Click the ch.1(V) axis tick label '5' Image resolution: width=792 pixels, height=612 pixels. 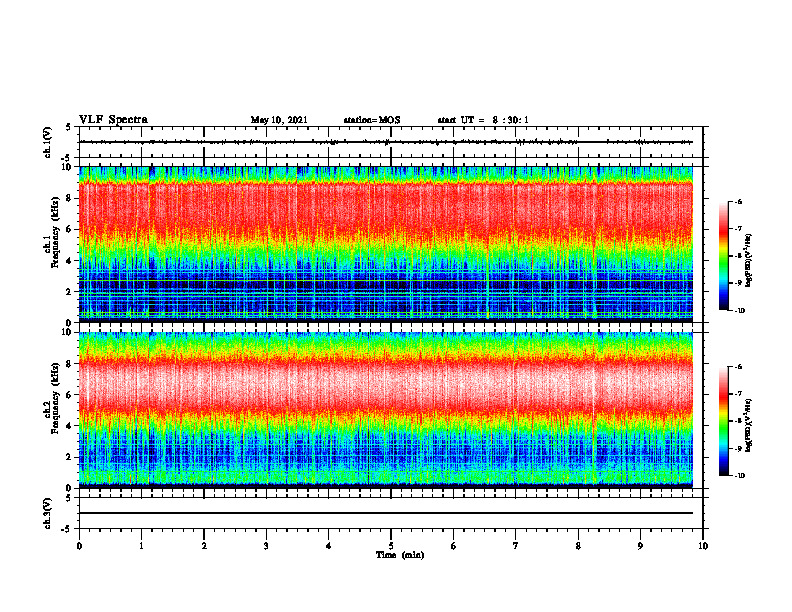[x=69, y=128]
